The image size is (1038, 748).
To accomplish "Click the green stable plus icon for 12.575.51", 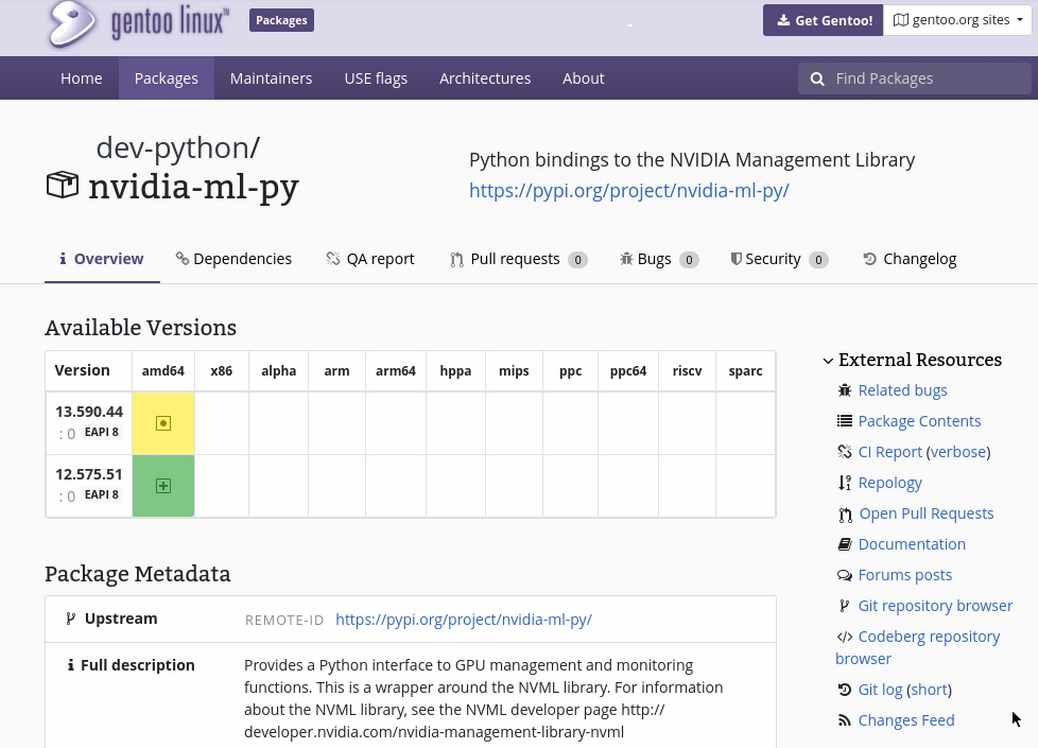I will (163, 486).
